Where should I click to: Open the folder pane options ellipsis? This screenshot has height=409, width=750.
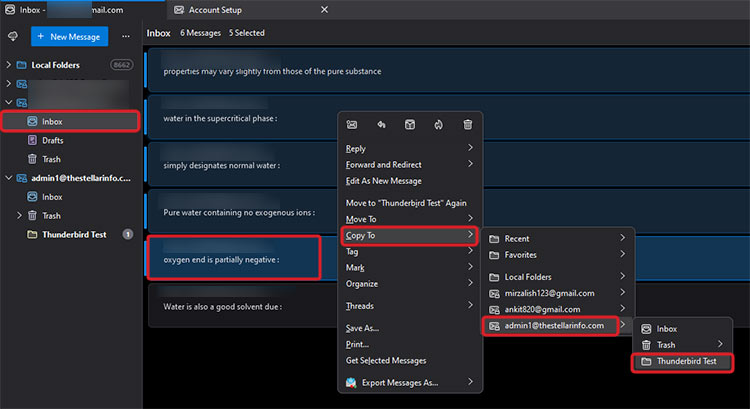tap(125, 36)
